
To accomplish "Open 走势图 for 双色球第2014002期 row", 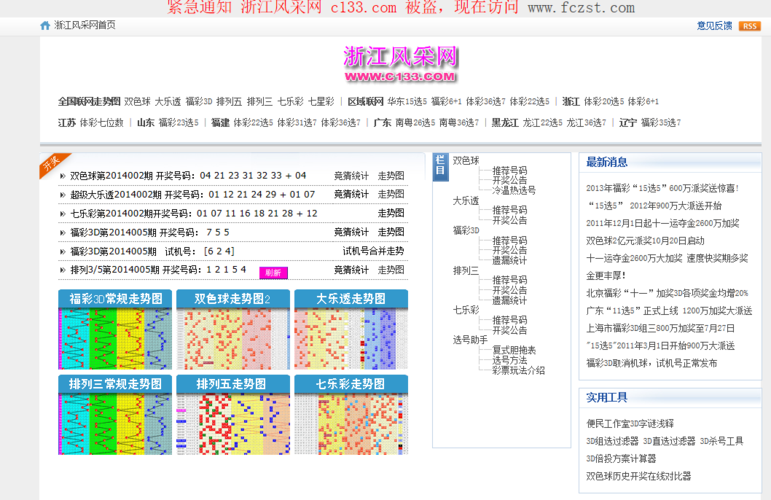I will (391, 176).
